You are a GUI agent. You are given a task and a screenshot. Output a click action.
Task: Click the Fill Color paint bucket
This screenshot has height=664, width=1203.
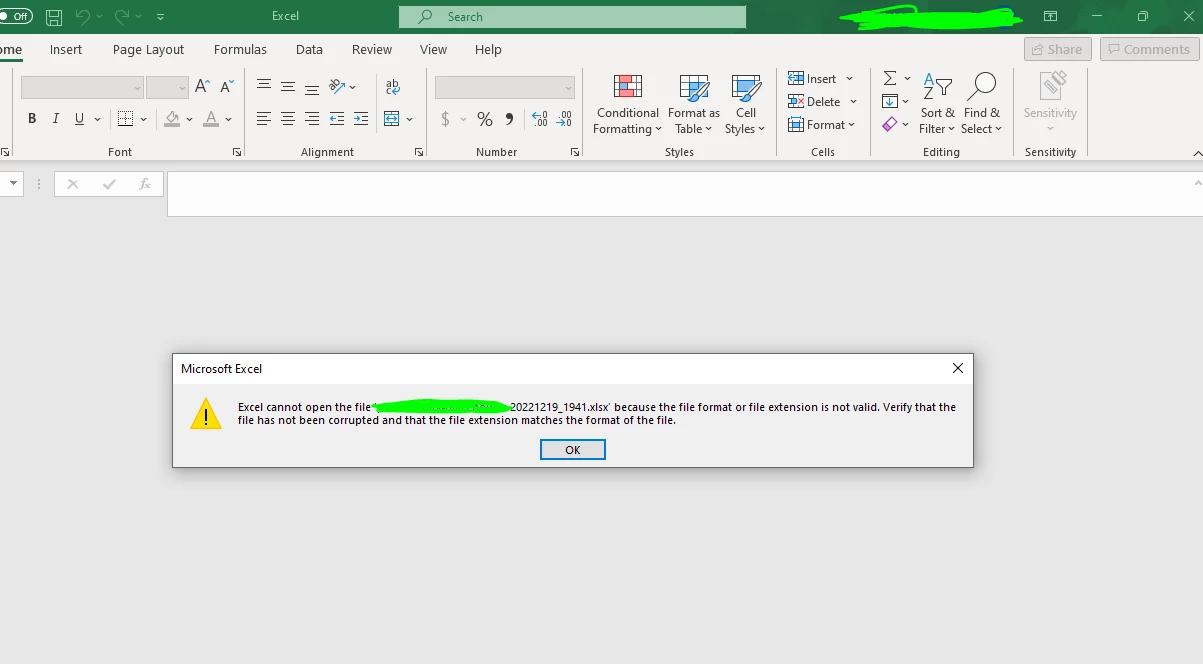coord(172,119)
